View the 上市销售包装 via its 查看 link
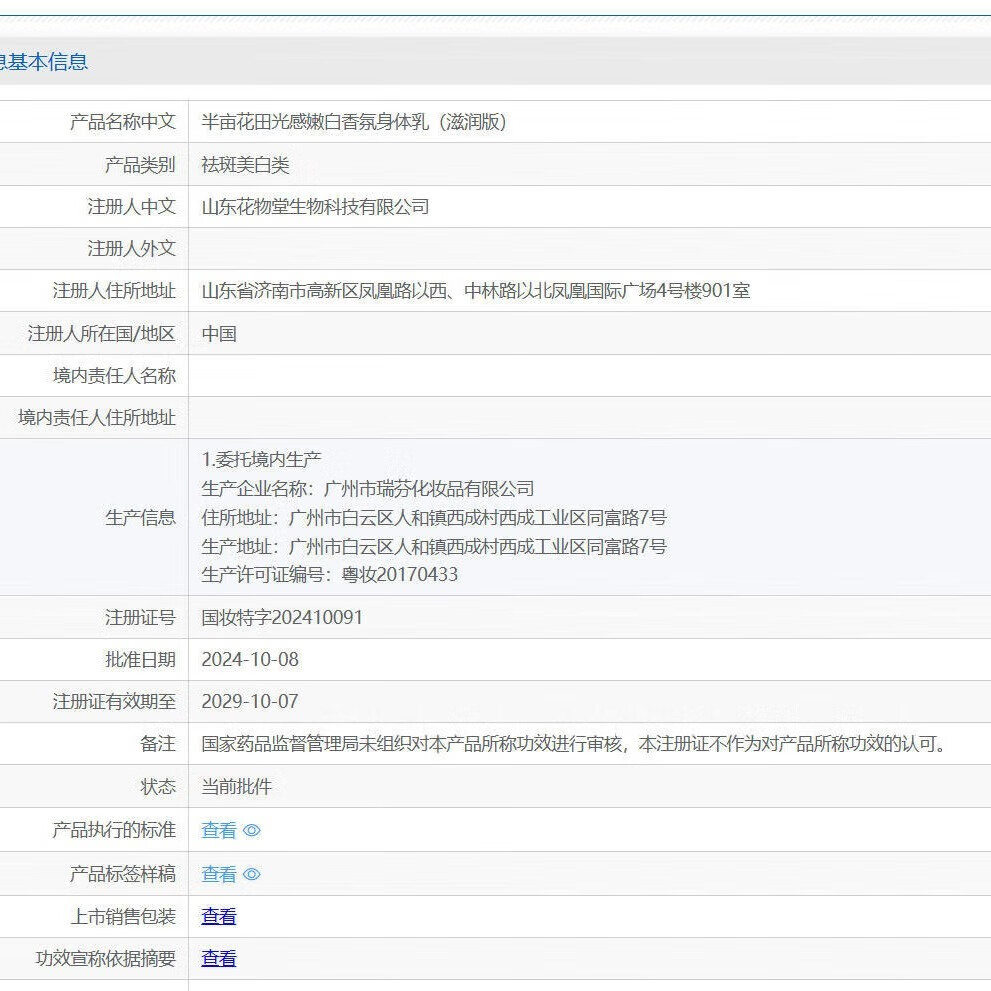The height and width of the screenshot is (991, 991). pos(219,916)
